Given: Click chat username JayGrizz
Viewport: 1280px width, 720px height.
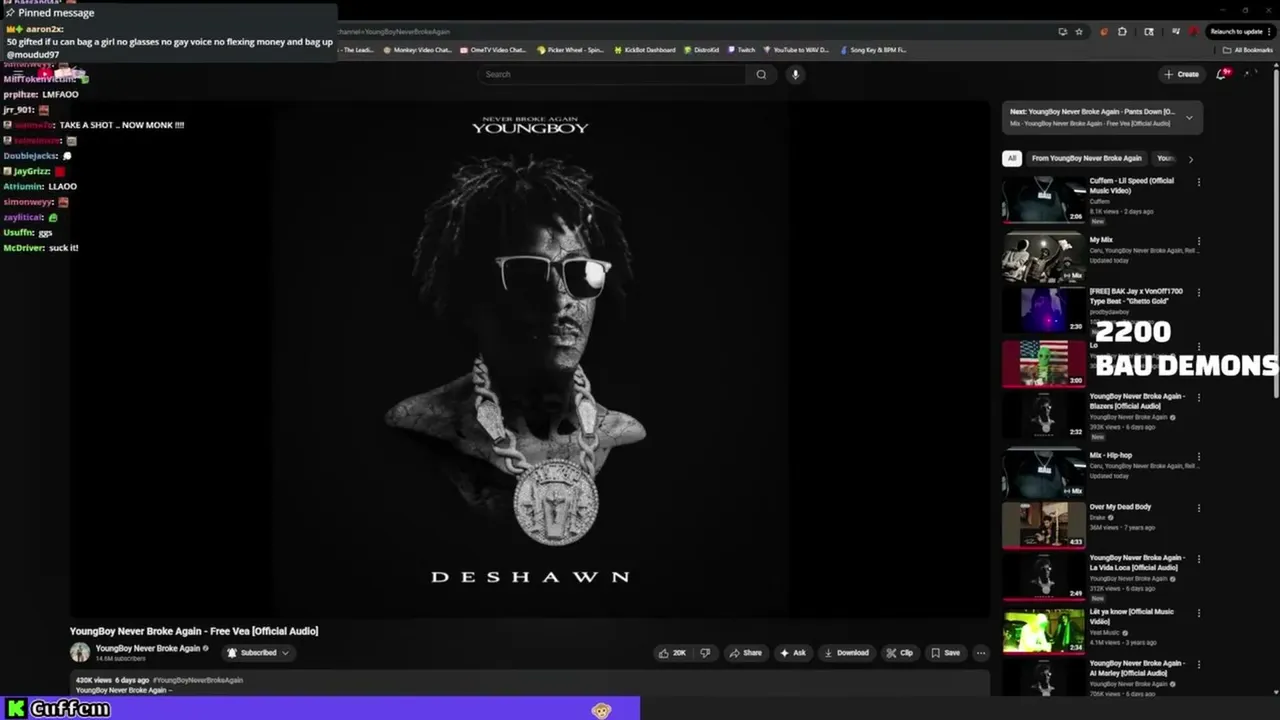Looking at the screenshot, I should coord(32,171).
